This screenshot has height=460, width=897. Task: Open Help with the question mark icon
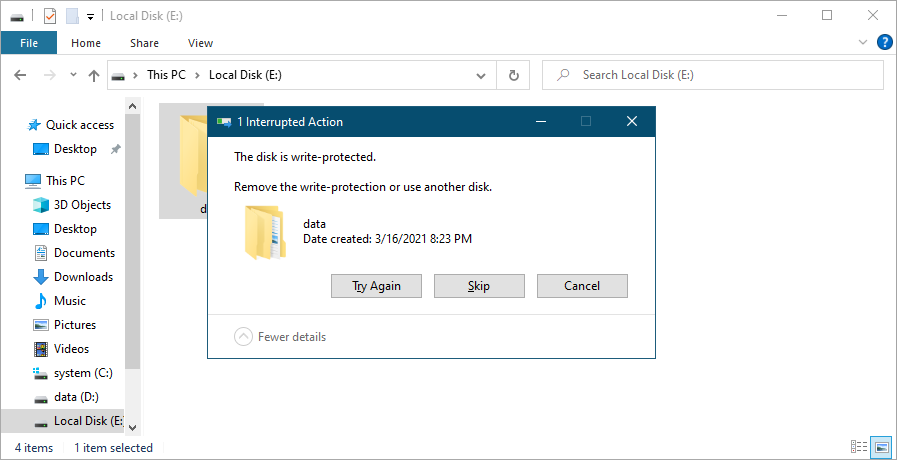tap(884, 42)
